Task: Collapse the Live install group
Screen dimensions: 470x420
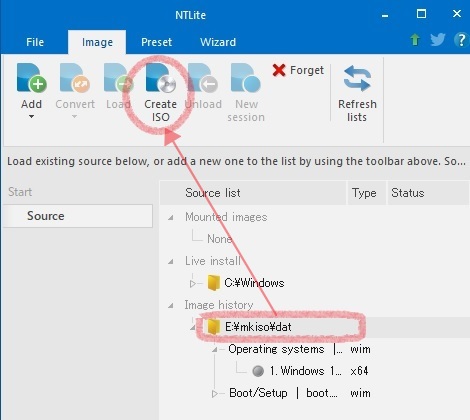Action: click(171, 261)
